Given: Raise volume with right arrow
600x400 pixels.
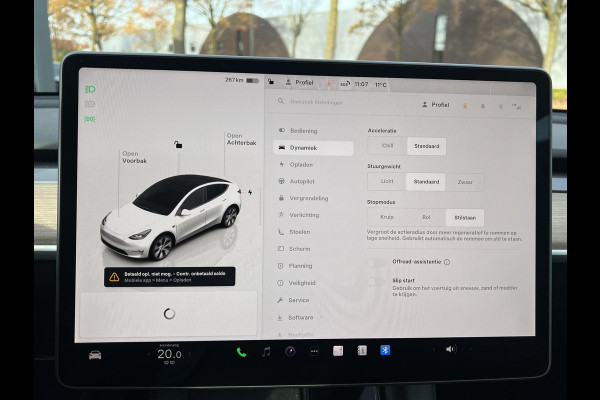Looking at the screenshot, I should 470,349.
